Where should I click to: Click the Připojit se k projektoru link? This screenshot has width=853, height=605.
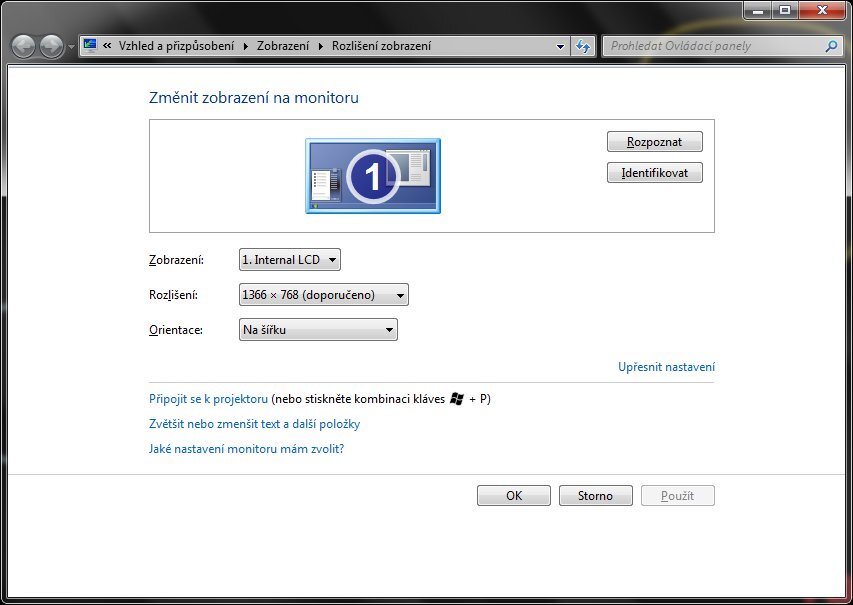[x=208, y=398]
